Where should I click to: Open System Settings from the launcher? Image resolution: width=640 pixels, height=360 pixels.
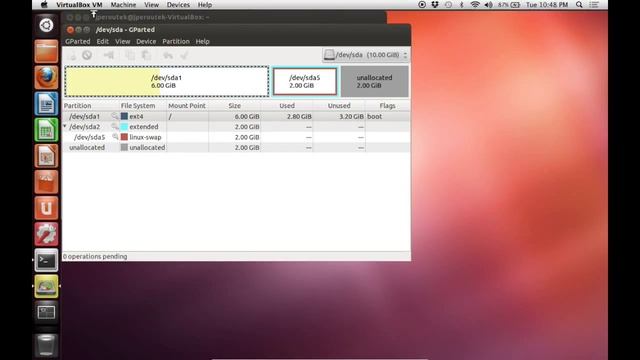point(46,234)
